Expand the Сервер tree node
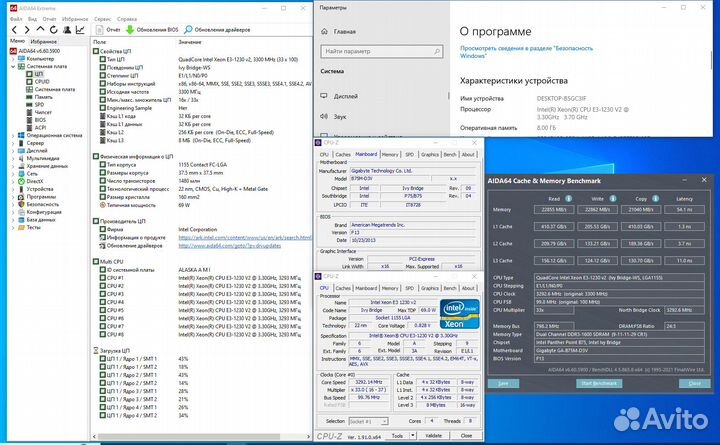Viewport: 720px width, 445px height. (x=13, y=143)
